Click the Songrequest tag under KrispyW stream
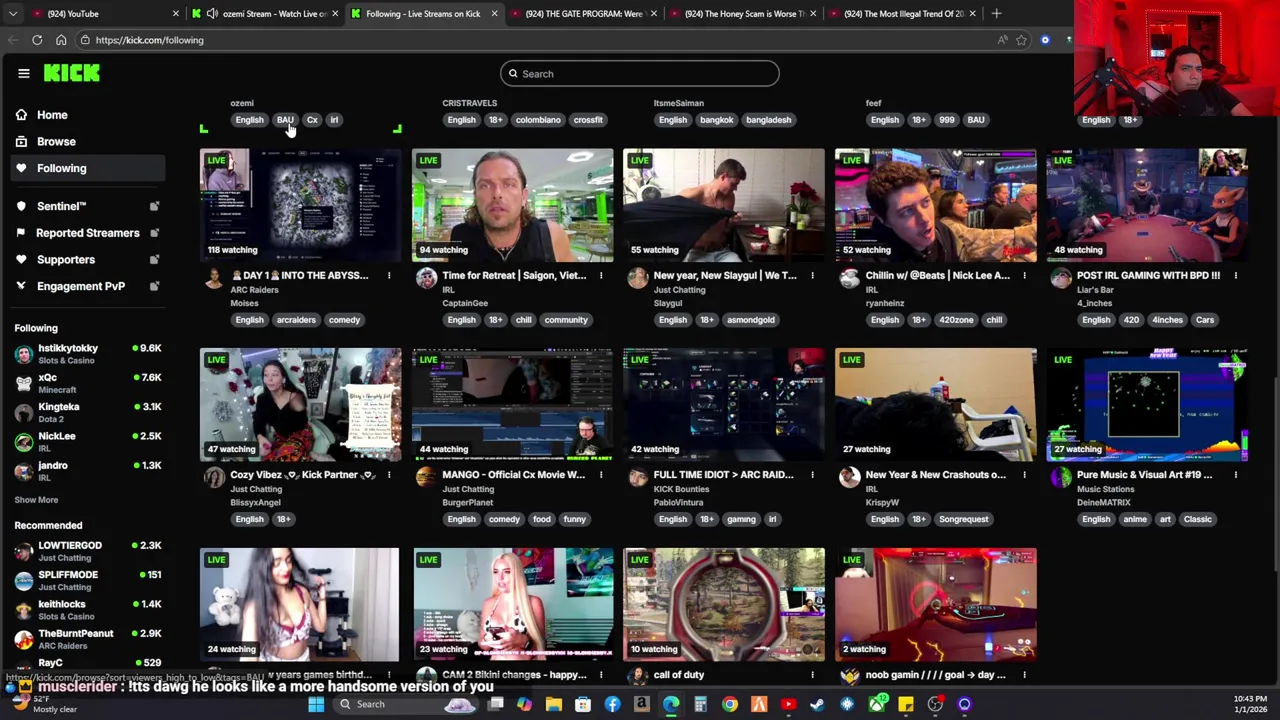Viewport: 1280px width, 720px height. 963,519
